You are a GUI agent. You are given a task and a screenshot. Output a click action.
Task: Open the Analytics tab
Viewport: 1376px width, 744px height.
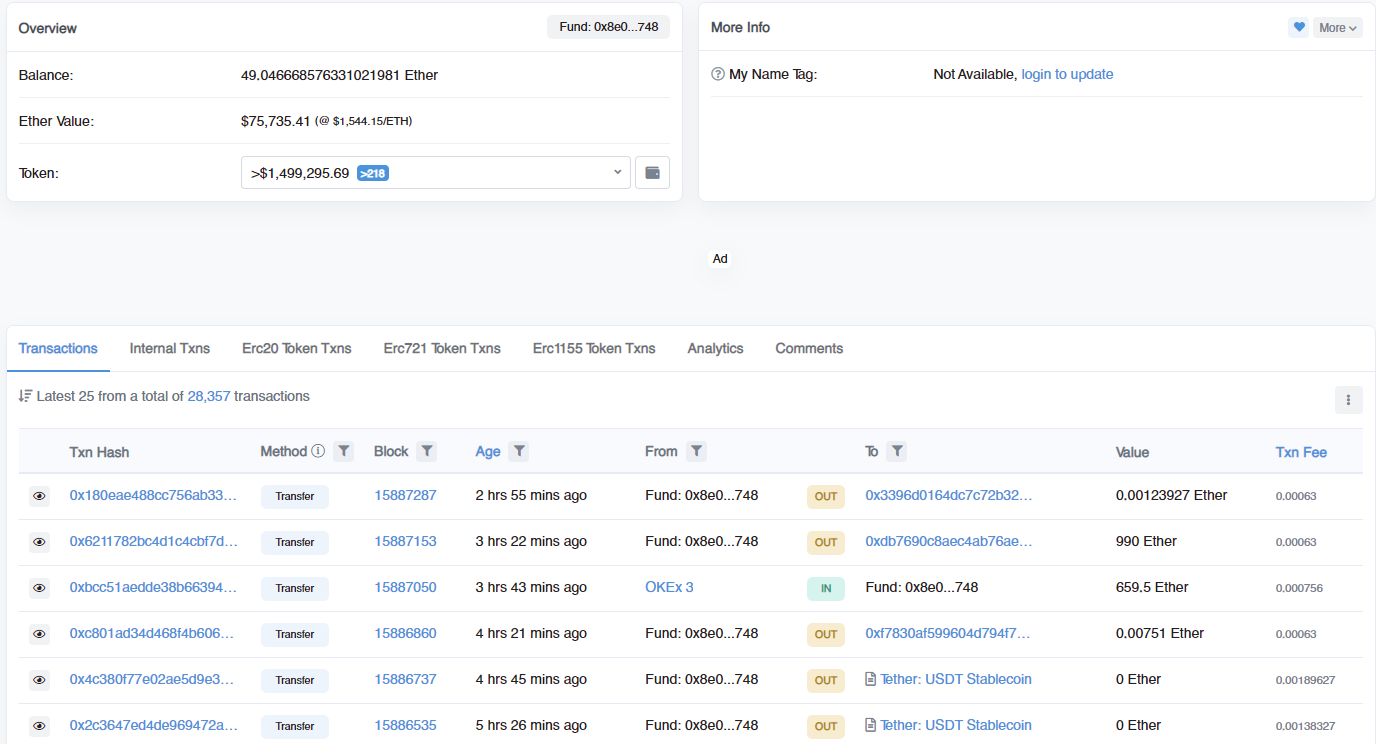tap(715, 348)
